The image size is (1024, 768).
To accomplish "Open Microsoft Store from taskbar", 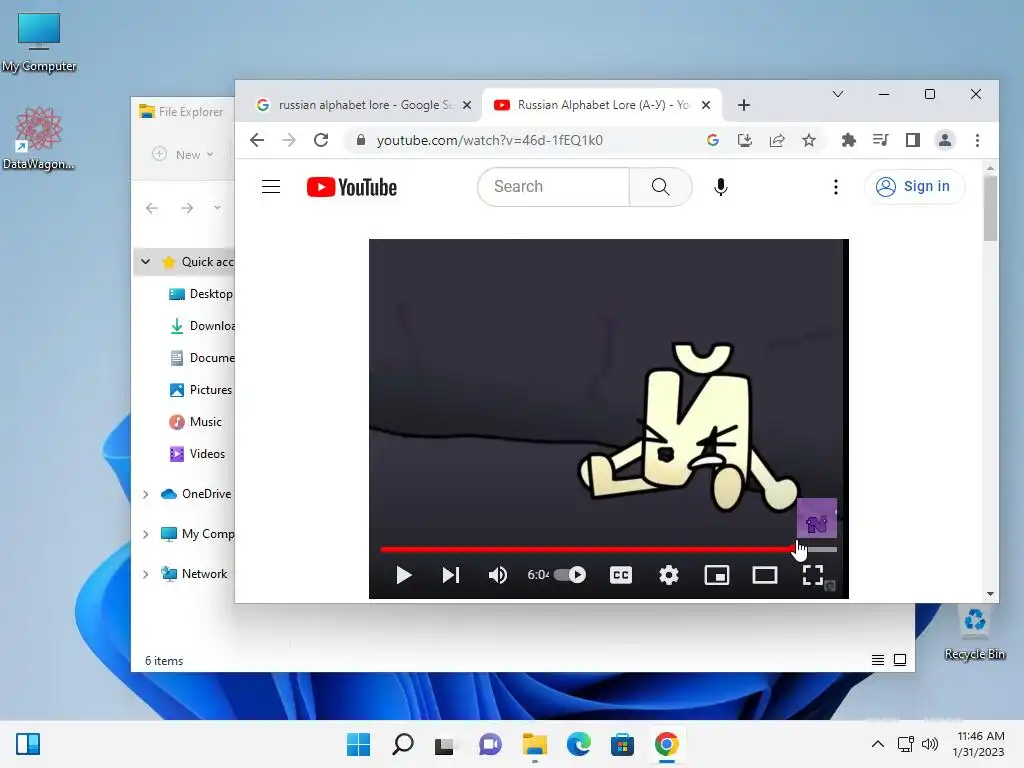I will click(x=622, y=744).
